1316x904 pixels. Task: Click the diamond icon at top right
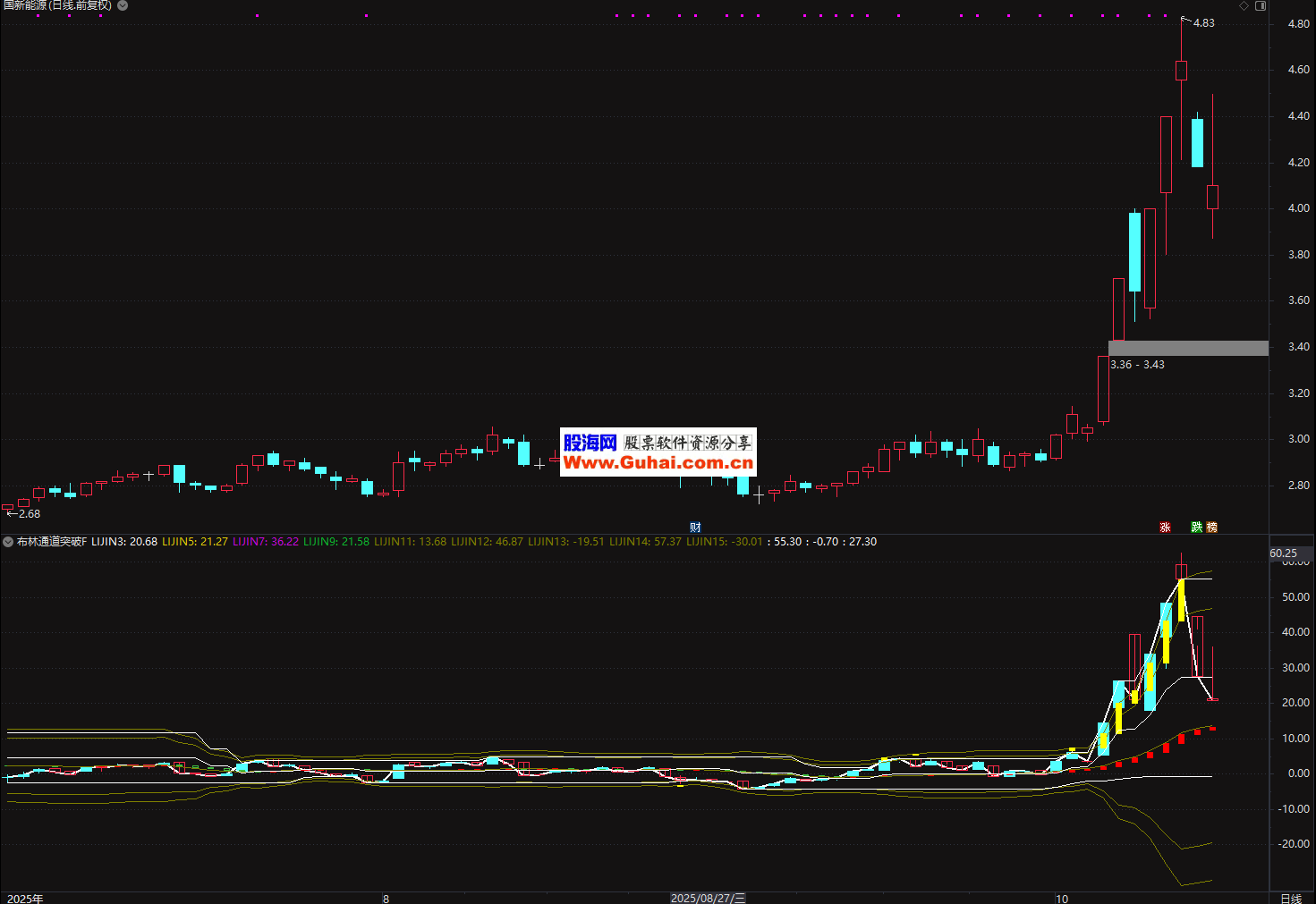[1244, 5]
